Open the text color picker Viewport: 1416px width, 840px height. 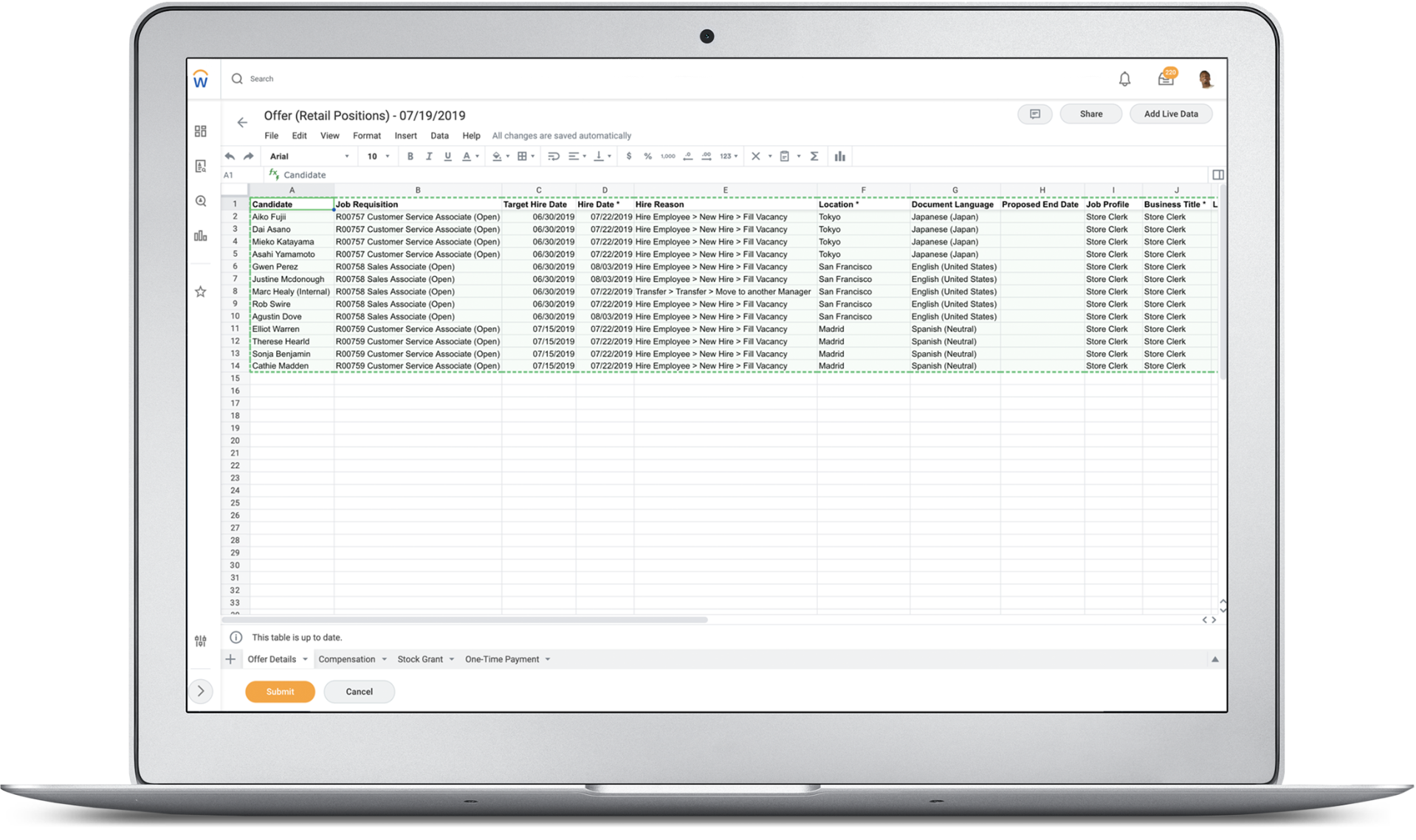click(x=467, y=156)
